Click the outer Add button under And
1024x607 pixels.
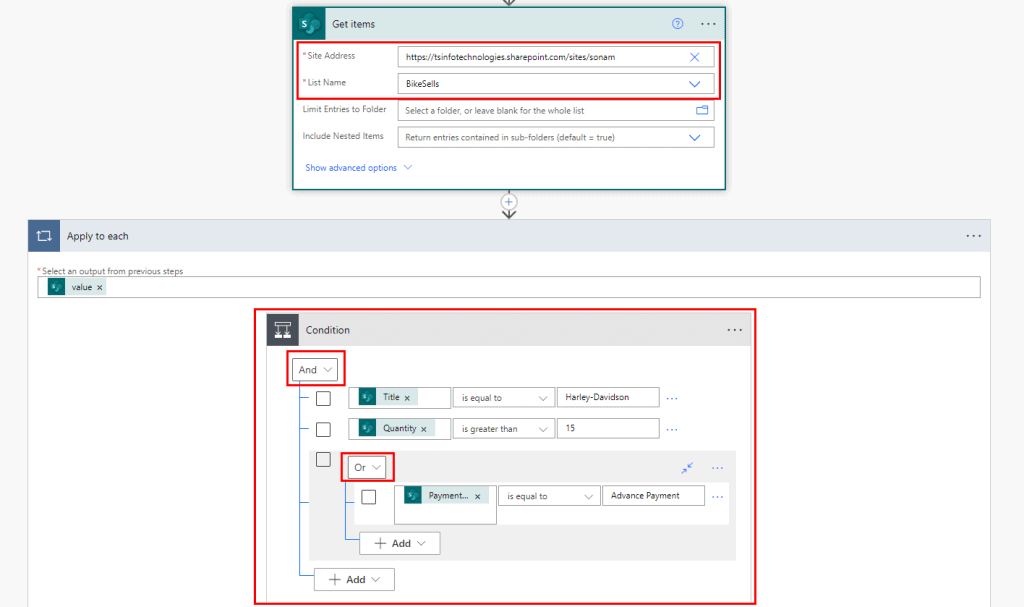(x=355, y=580)
